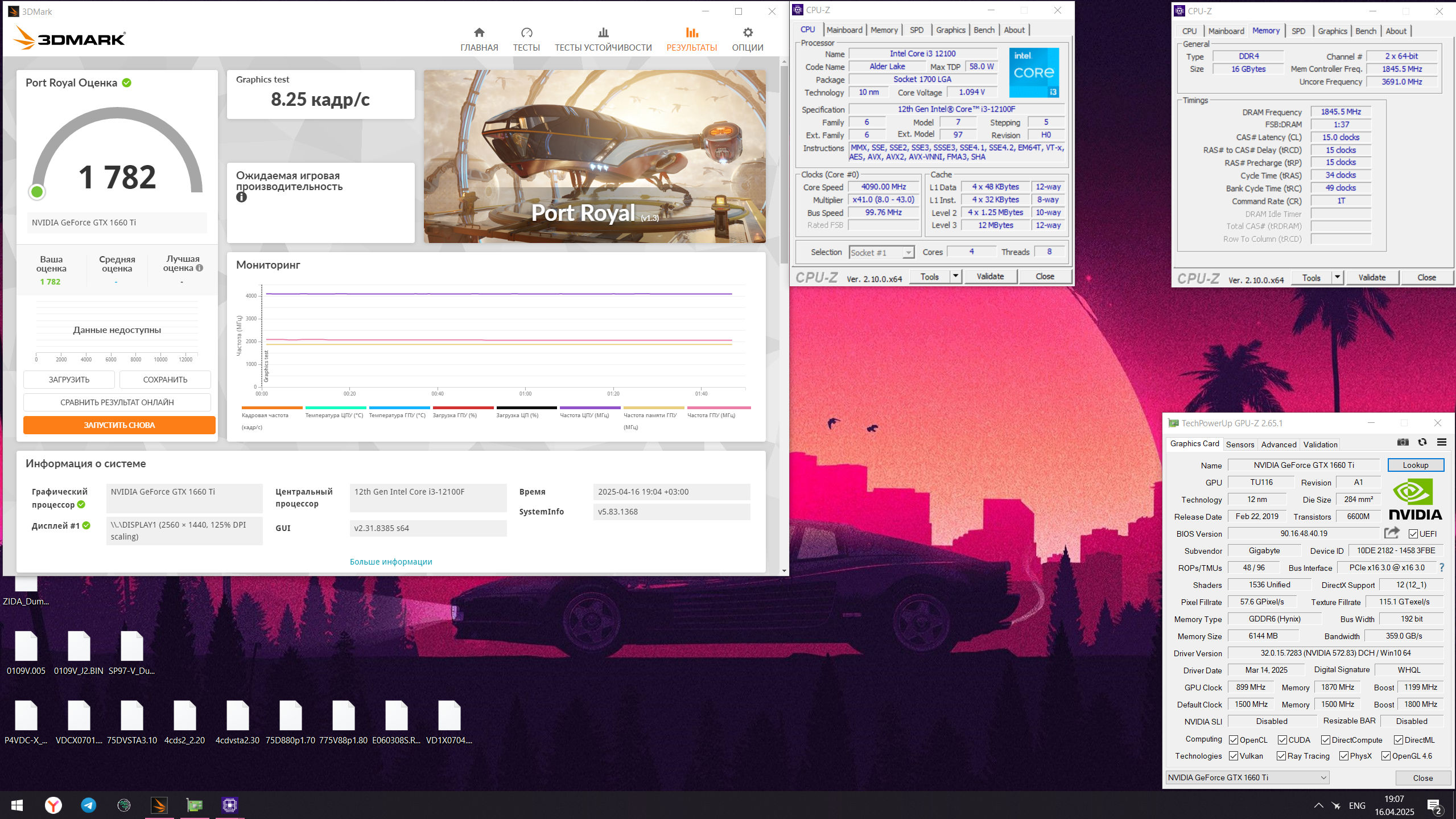Open Validation tab in GPU-Z
The height and width of the screenshot is (819, 1456).
[x=1320, y=445]
